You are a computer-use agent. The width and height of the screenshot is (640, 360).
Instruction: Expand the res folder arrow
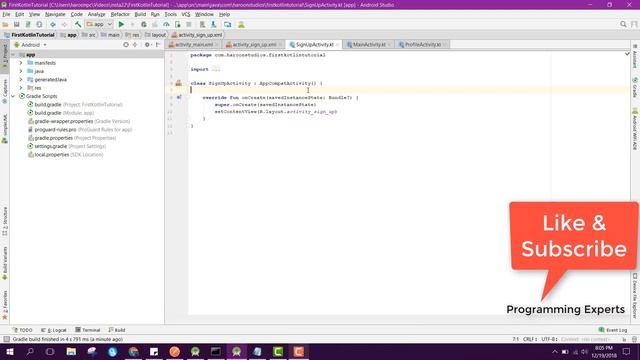coord(21,88)
